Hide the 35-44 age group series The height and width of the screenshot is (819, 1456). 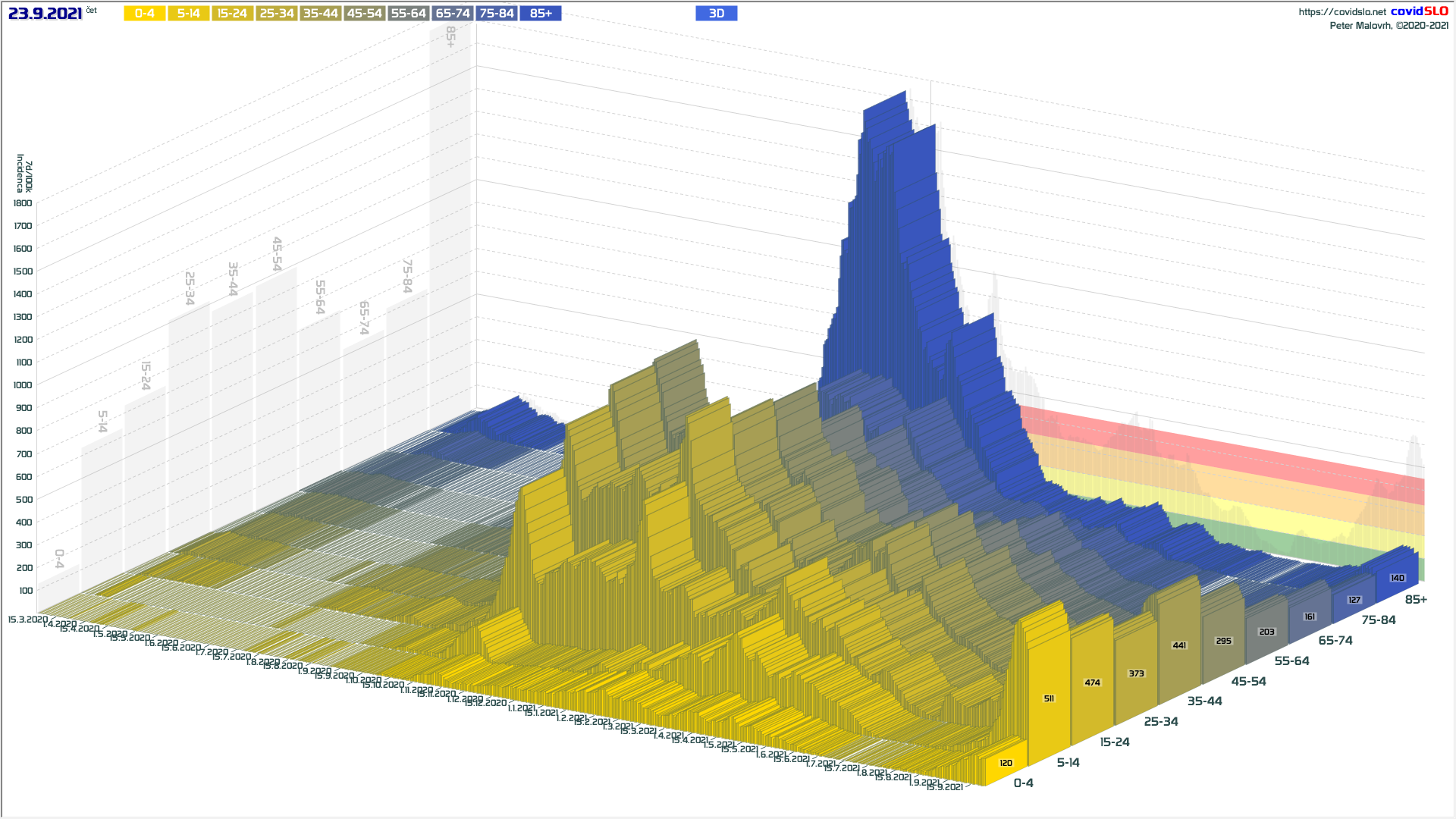(321, 14)
